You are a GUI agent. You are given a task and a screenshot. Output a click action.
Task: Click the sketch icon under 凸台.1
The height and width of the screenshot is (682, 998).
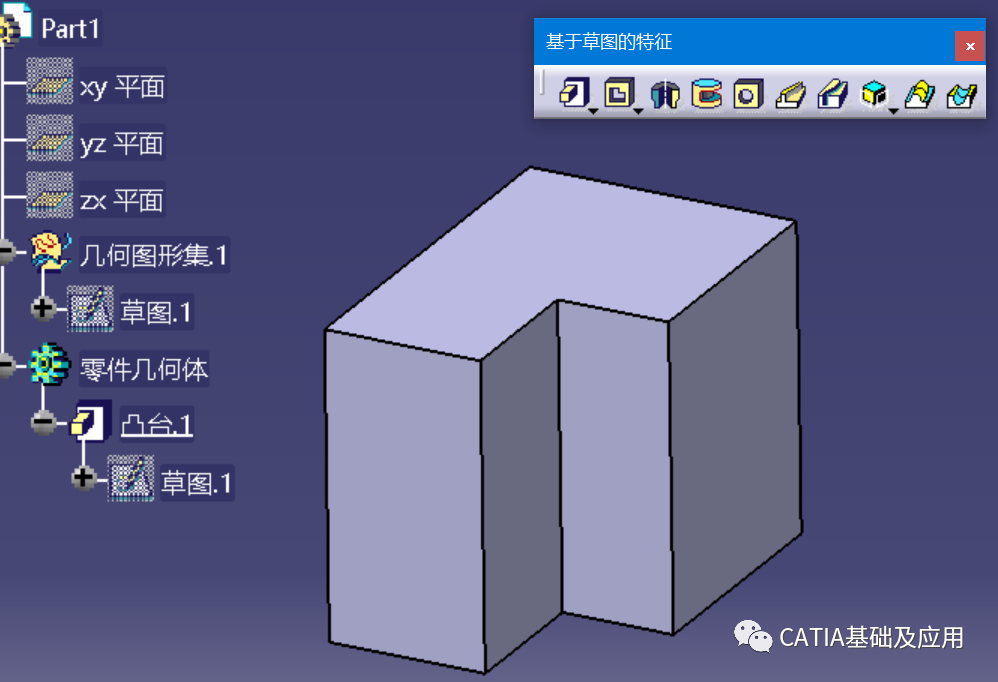pyautogui.click(x=130, y=478)
